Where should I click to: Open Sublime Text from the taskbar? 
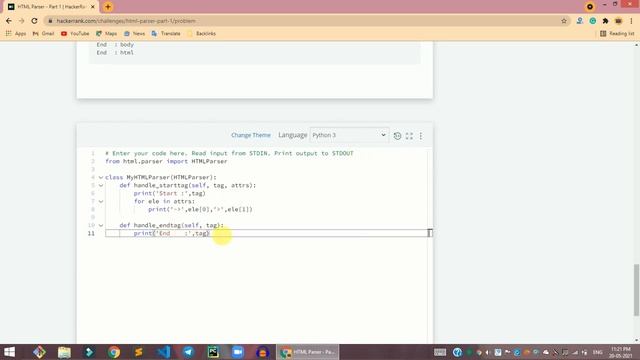(x=139, y=352)
